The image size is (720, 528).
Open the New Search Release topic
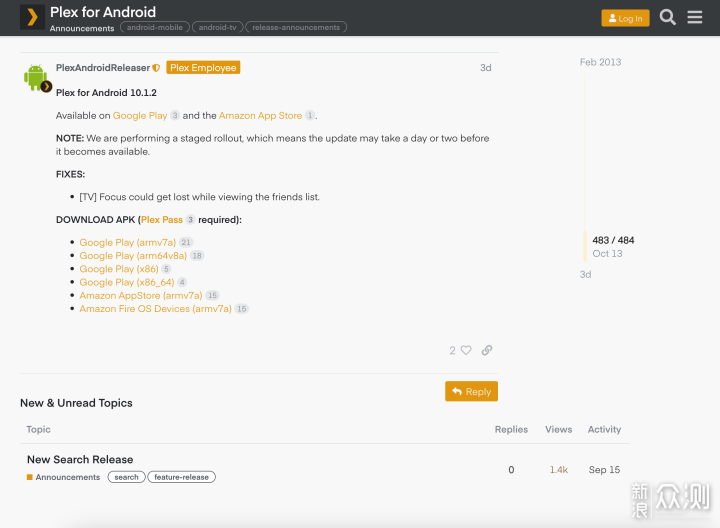(x=80, y=460)
